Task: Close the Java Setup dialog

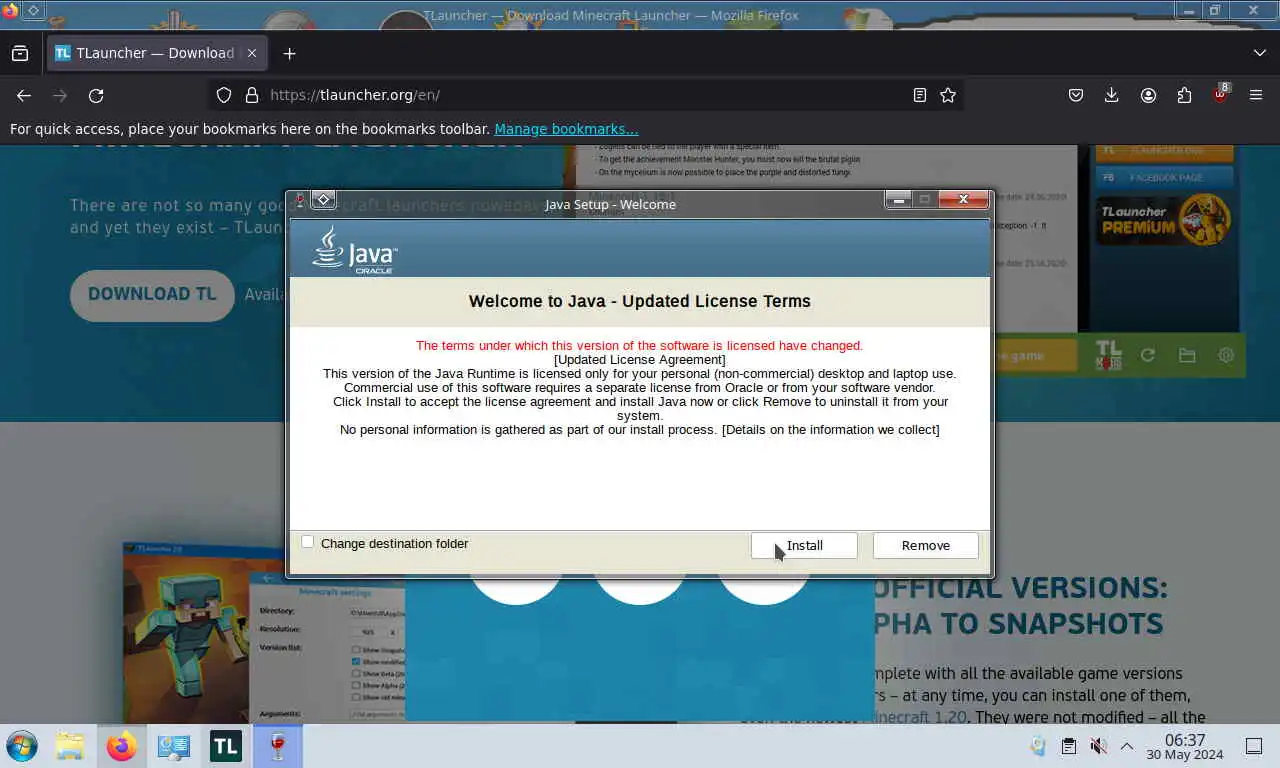Action: tap(963, 199)
